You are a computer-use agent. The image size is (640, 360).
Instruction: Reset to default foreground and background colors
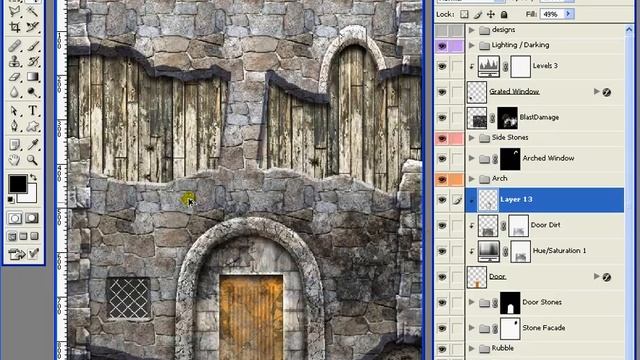11,200
